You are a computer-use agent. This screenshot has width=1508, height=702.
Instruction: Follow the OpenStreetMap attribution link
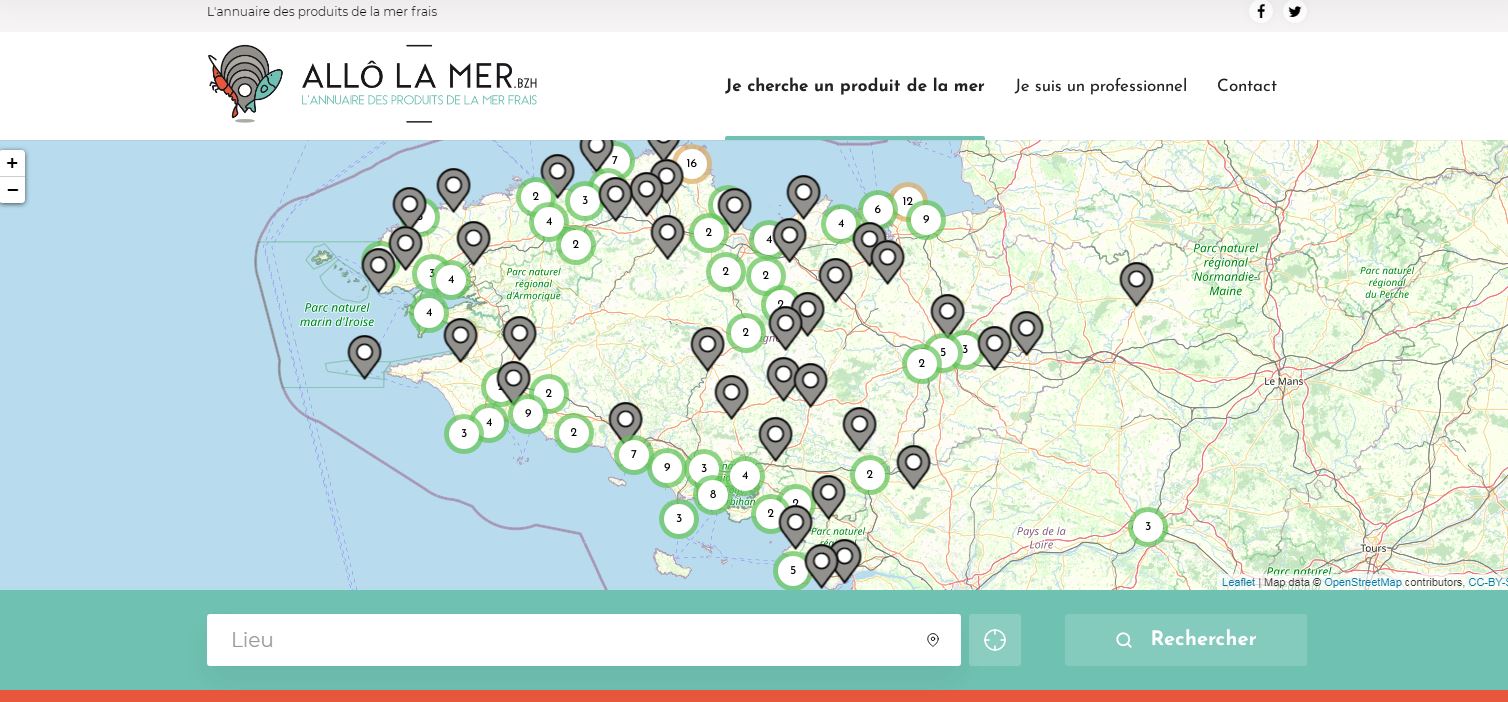pos(1362,582)
